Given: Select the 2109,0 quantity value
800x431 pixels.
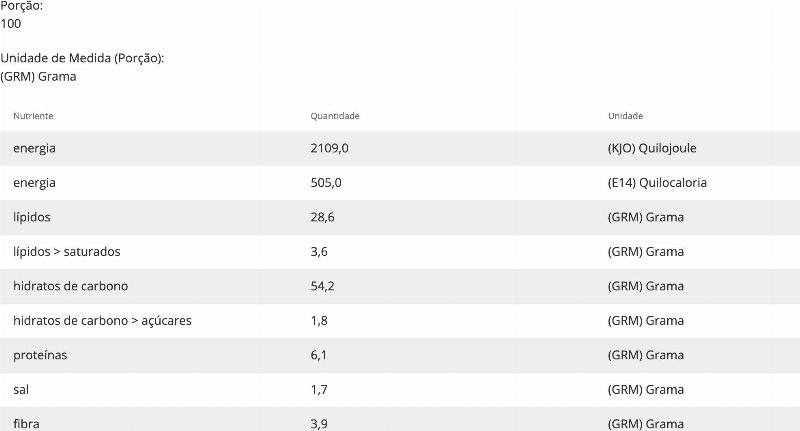Looking at the screenshot, I should tap(329, 148).
